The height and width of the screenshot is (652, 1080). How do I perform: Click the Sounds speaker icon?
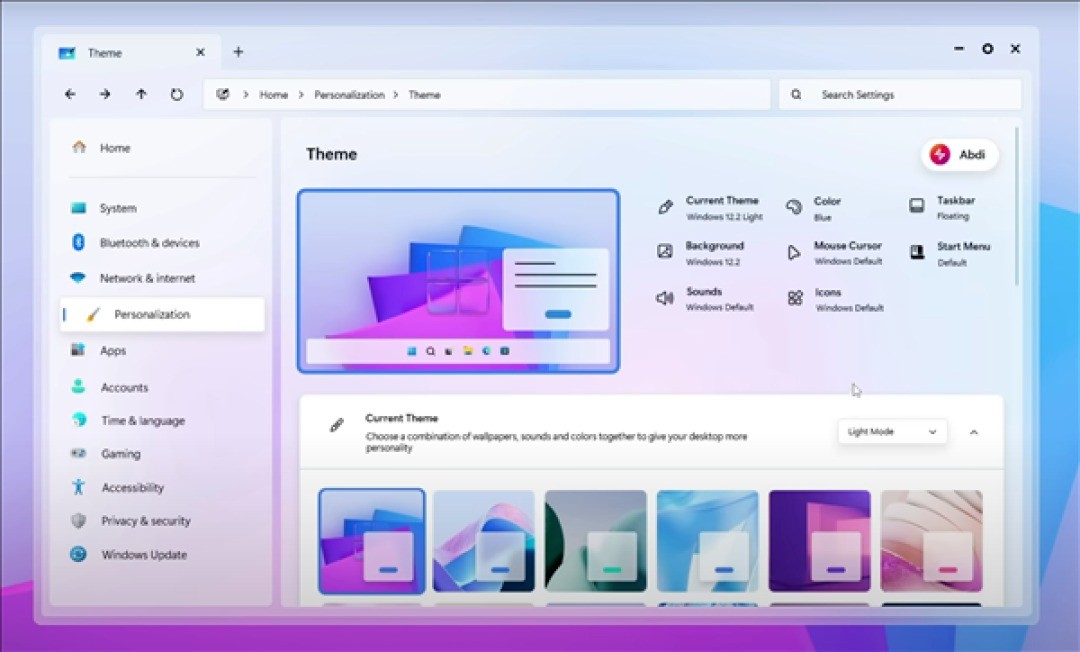664,298
